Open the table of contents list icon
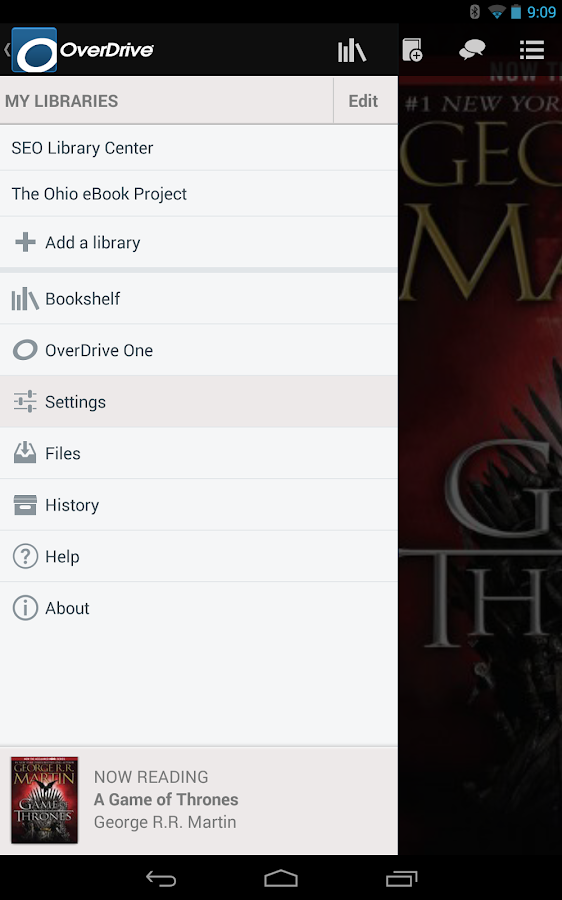This screenshot has width=562, height=900. [532, 50]
